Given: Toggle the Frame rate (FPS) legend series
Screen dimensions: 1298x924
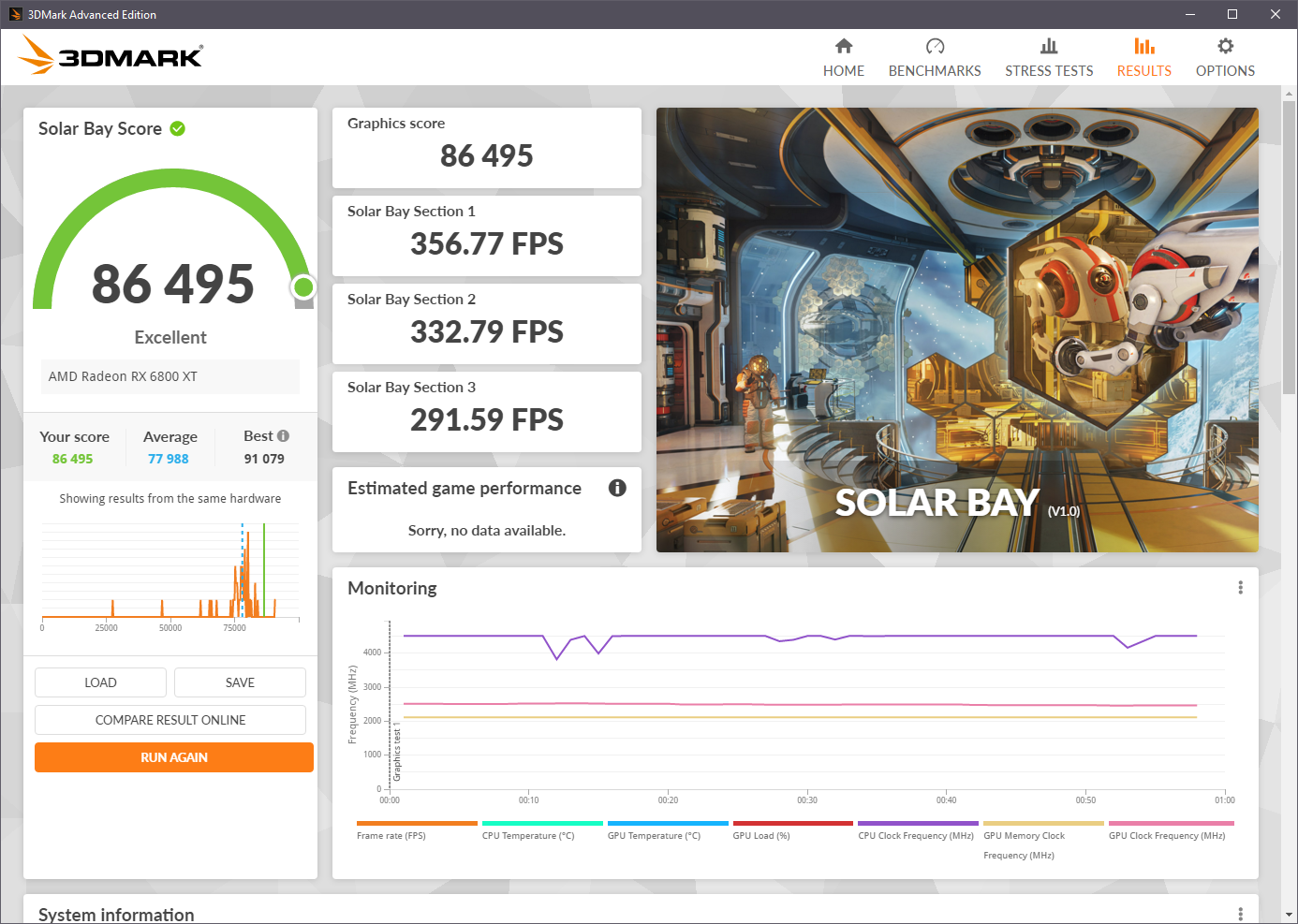Looking at the screenshot, I should coord(417,830).
